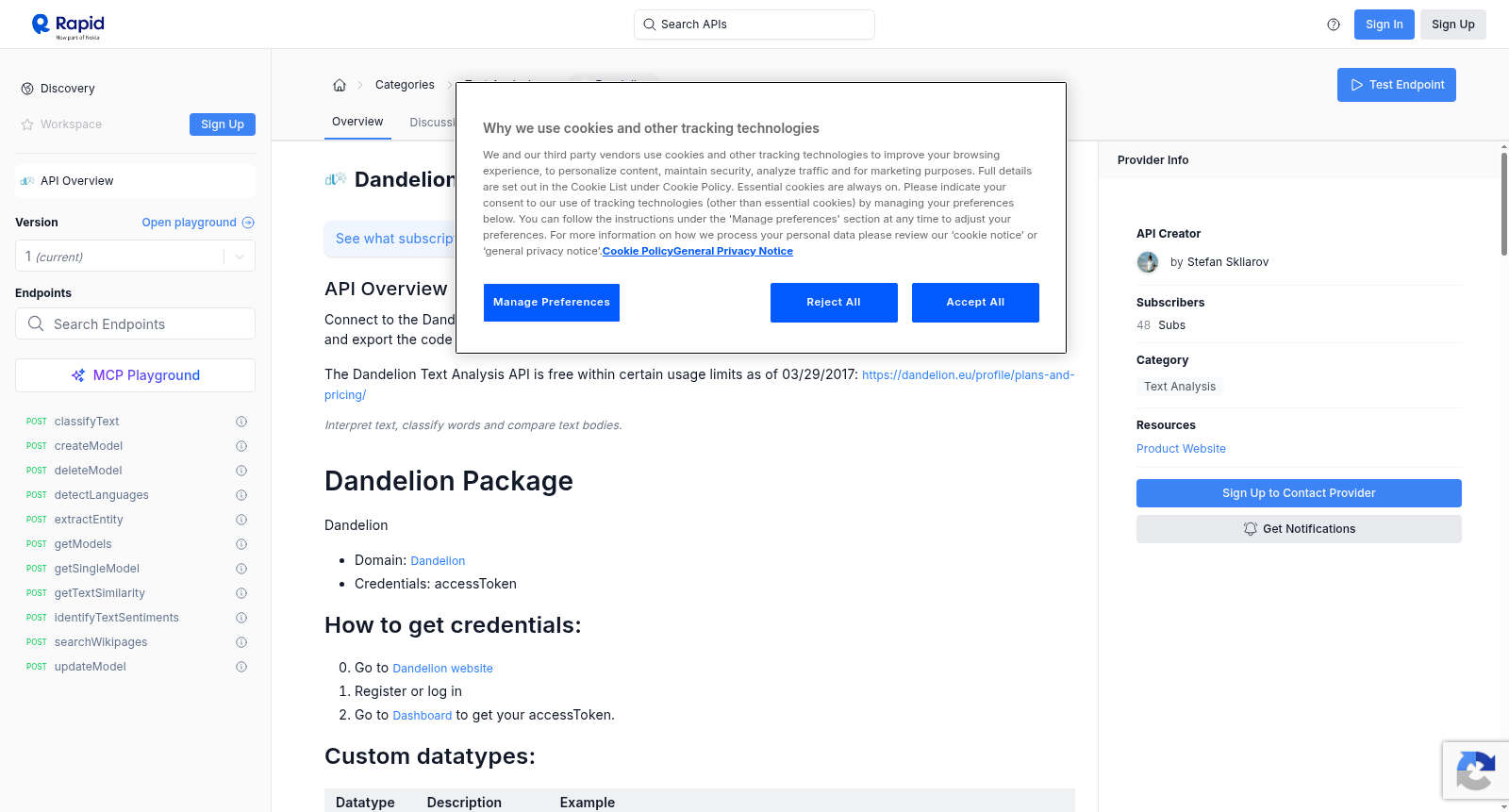Click info icon next to identifyTextSentiments
Screen dimensions: 1509x812
(241, 618)
